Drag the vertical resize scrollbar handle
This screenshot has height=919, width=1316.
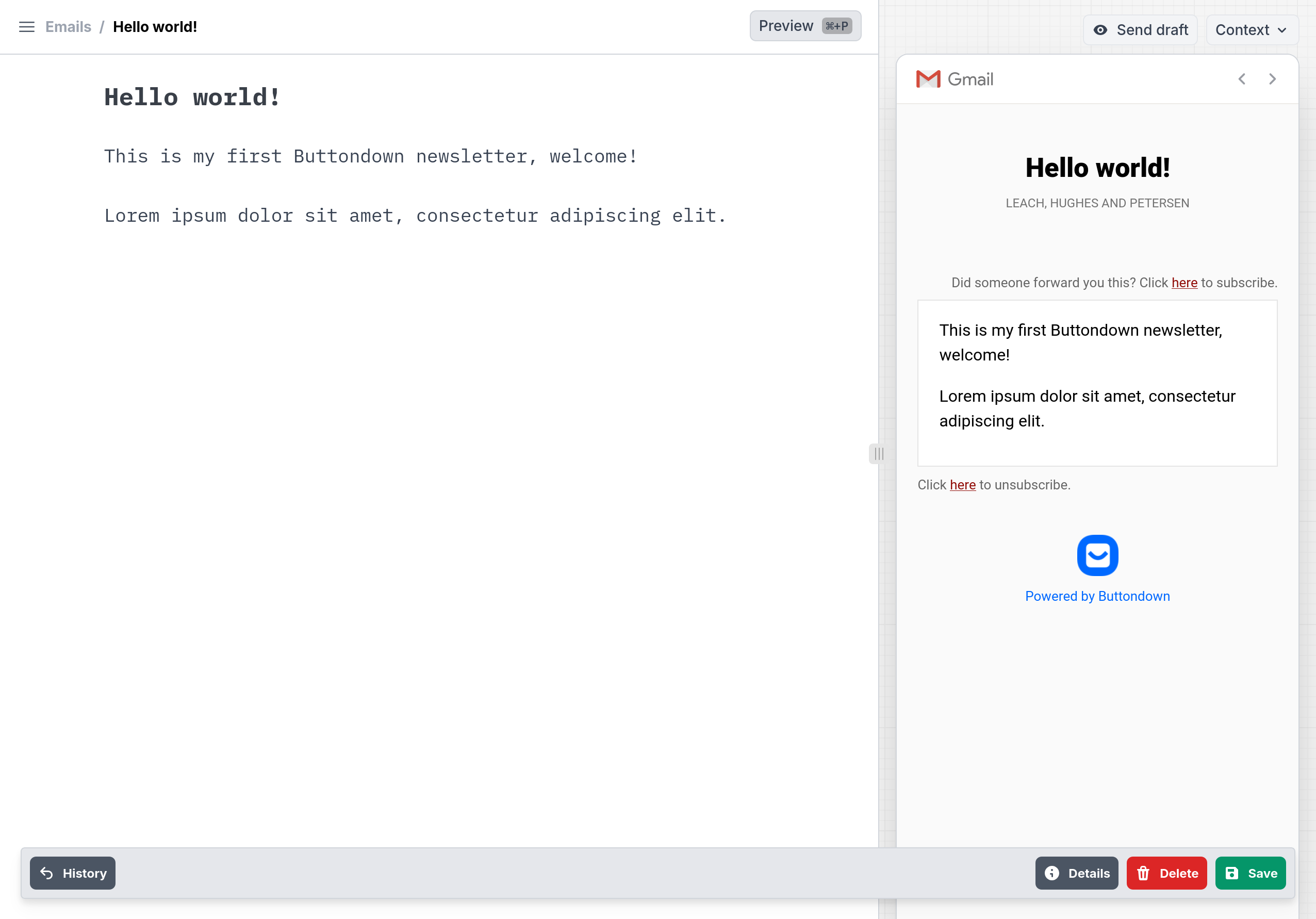click(x=878, y=454)
